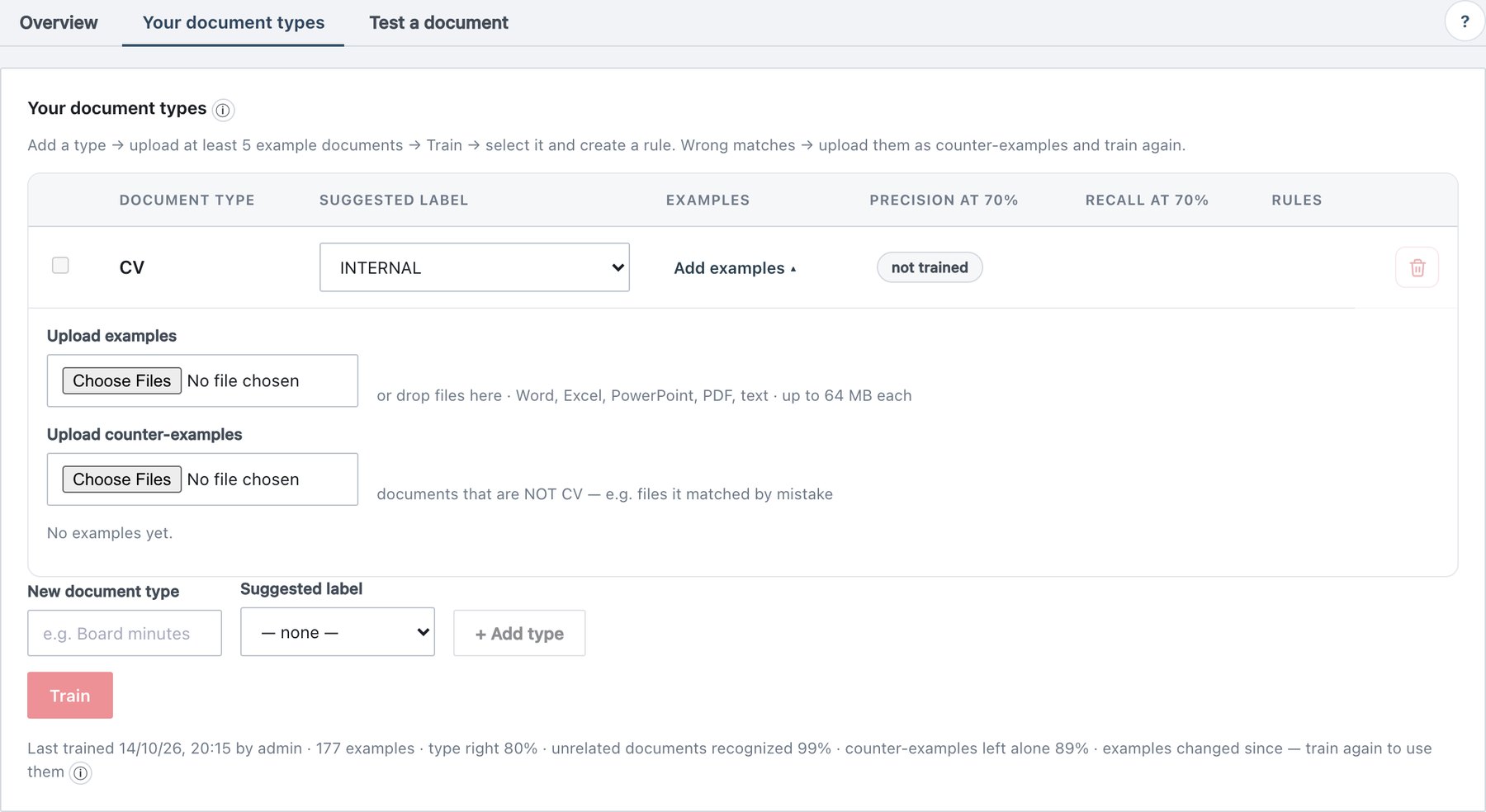Viewport: 1486px width, 812px height.
Task: Click the Upload counter-examples label
Action: tap(144, 434)
